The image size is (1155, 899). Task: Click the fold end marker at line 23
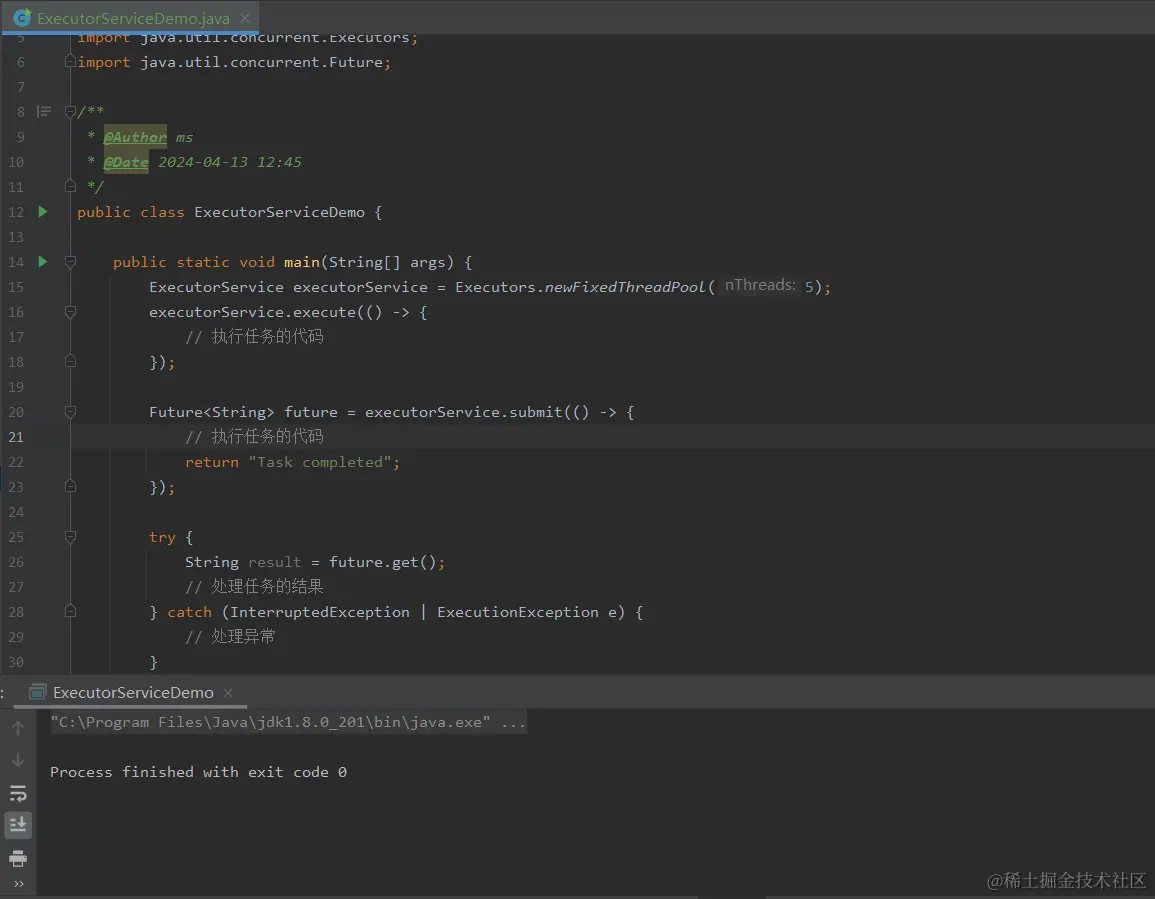[70, 486]
